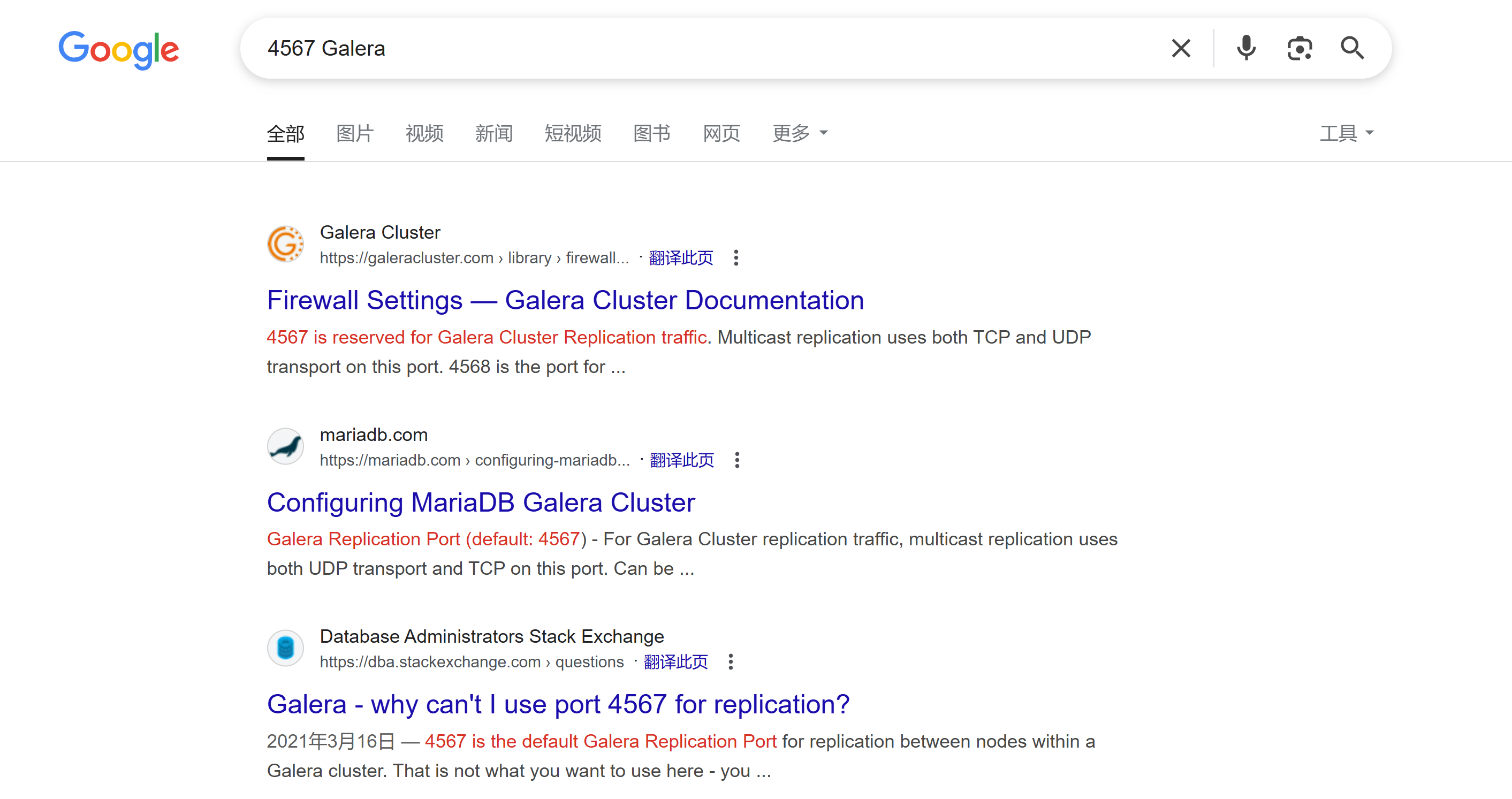Click the Google logo
This screenshot has width=1512, height=799.
coord(119,50)
